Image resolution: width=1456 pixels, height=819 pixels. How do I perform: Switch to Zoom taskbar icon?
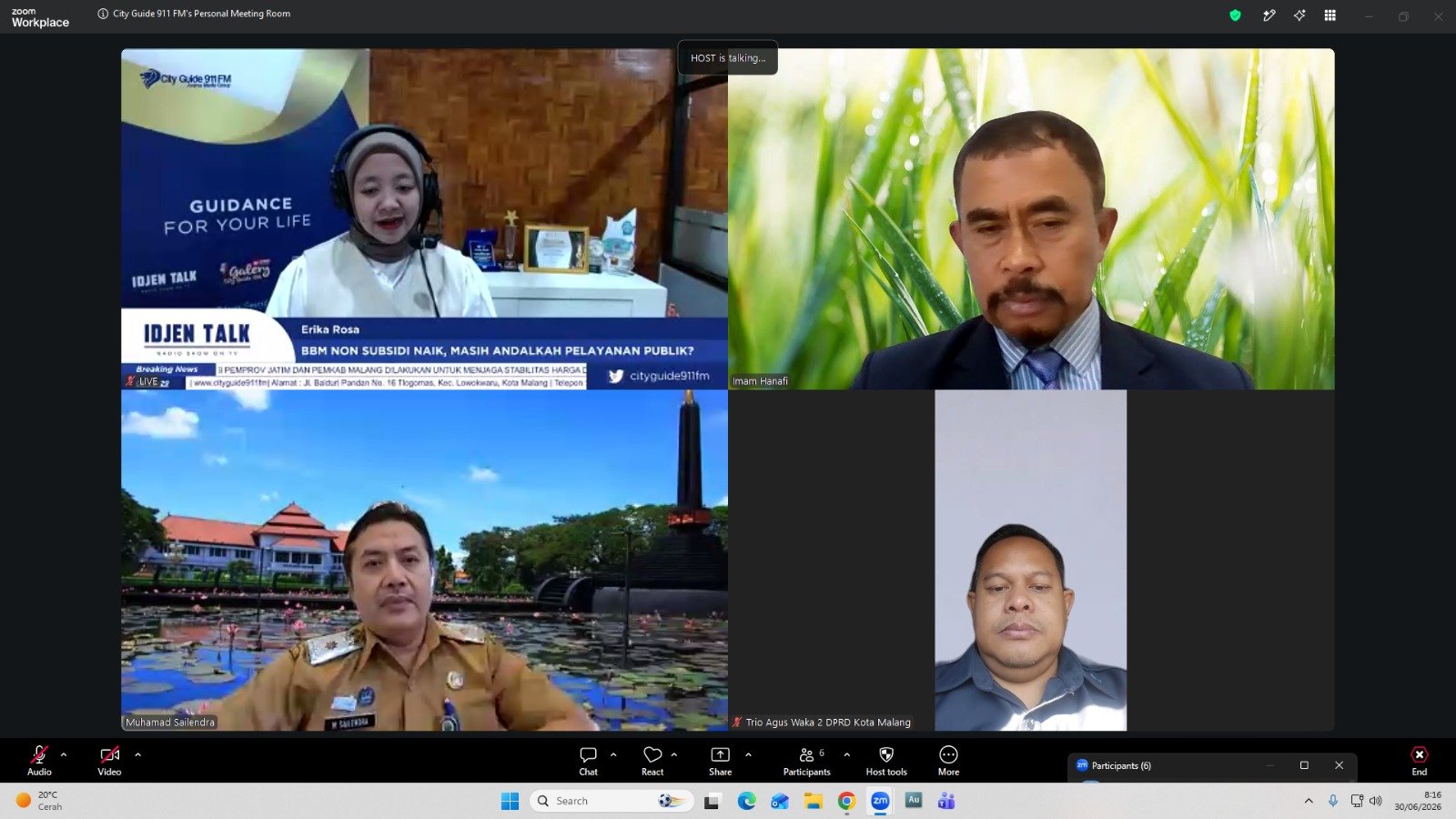[x=880, y=801]
